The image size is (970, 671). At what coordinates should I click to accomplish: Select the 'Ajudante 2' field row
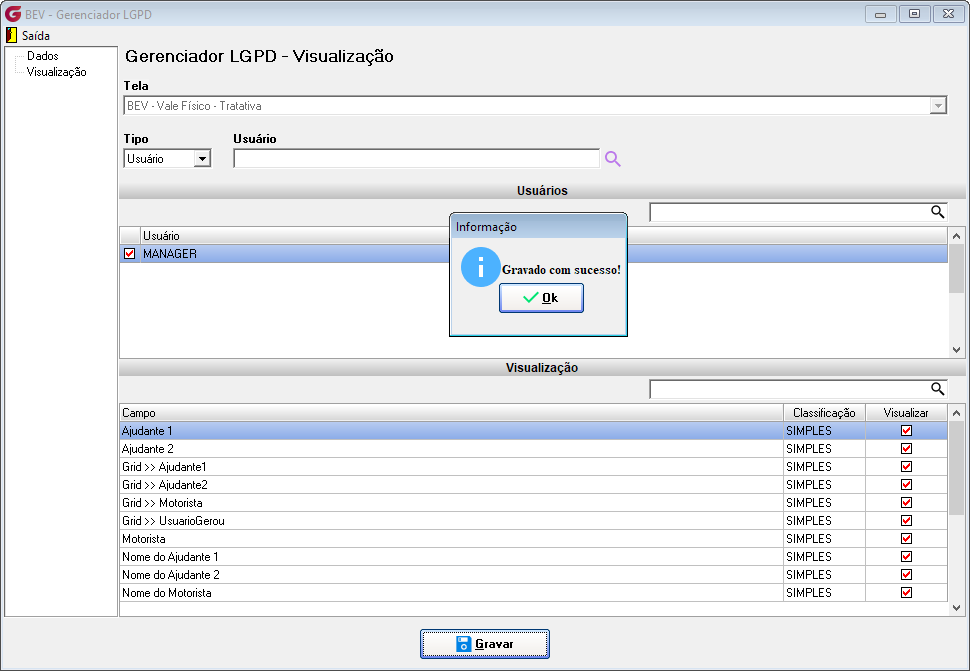click(x=533, y=448)
